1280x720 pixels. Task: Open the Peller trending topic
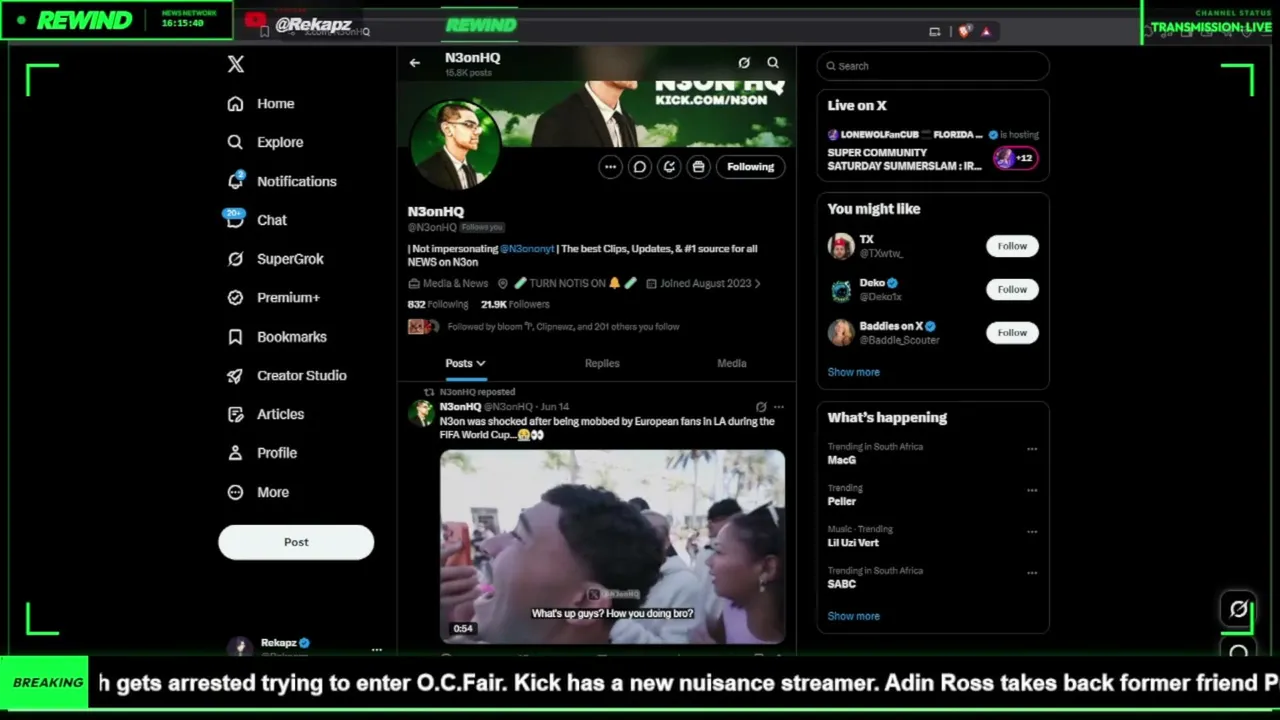click(842, 501)
